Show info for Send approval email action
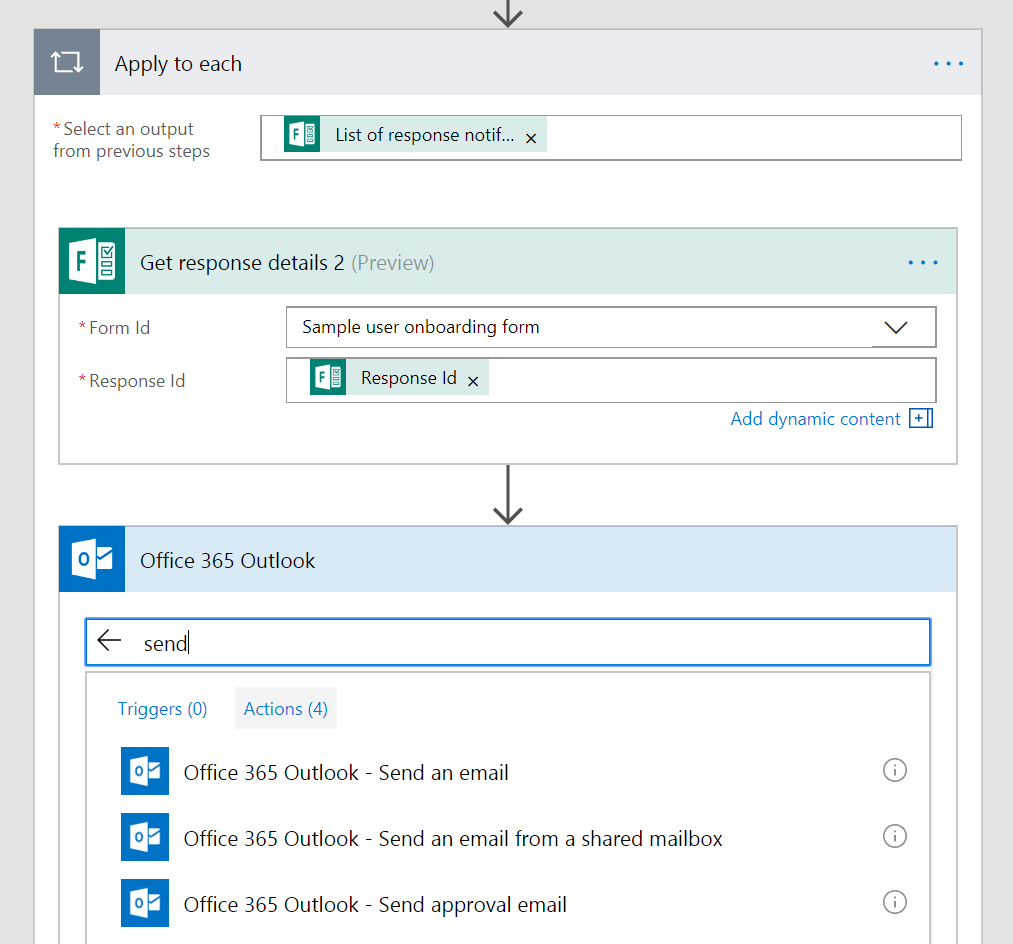 click(894, 902)
